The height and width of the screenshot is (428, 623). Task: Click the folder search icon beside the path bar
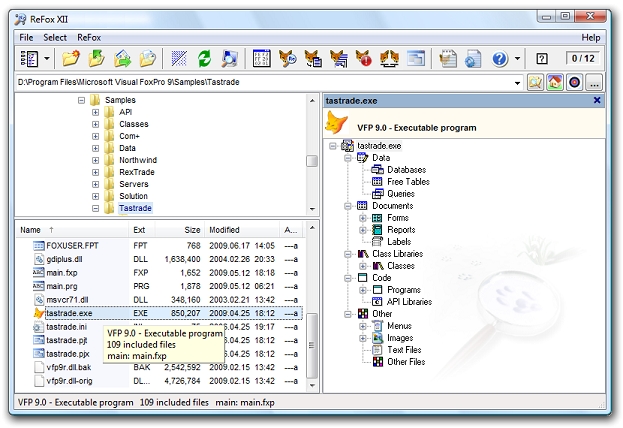pyautogui.click(x=535, y=82)
